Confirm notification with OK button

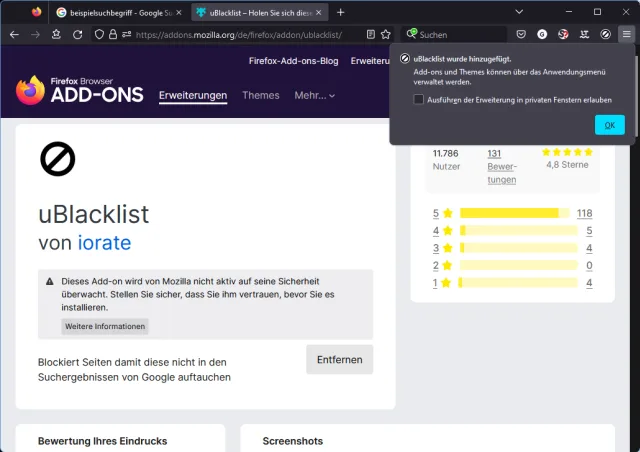609,125
